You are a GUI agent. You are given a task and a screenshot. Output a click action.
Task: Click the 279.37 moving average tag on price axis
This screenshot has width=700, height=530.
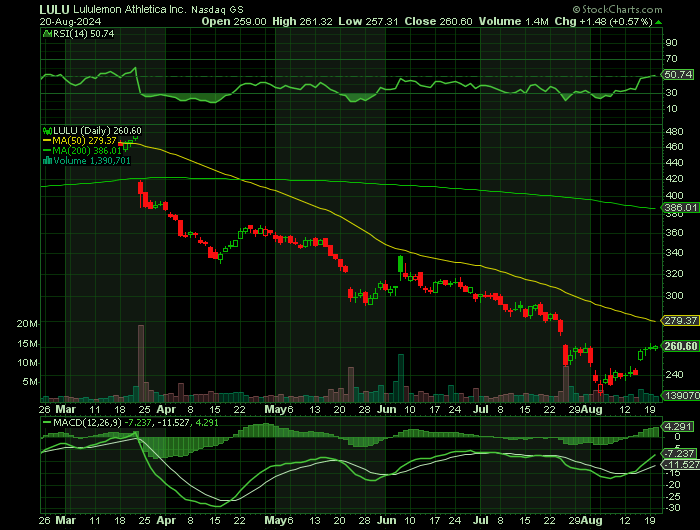[680, 321]
